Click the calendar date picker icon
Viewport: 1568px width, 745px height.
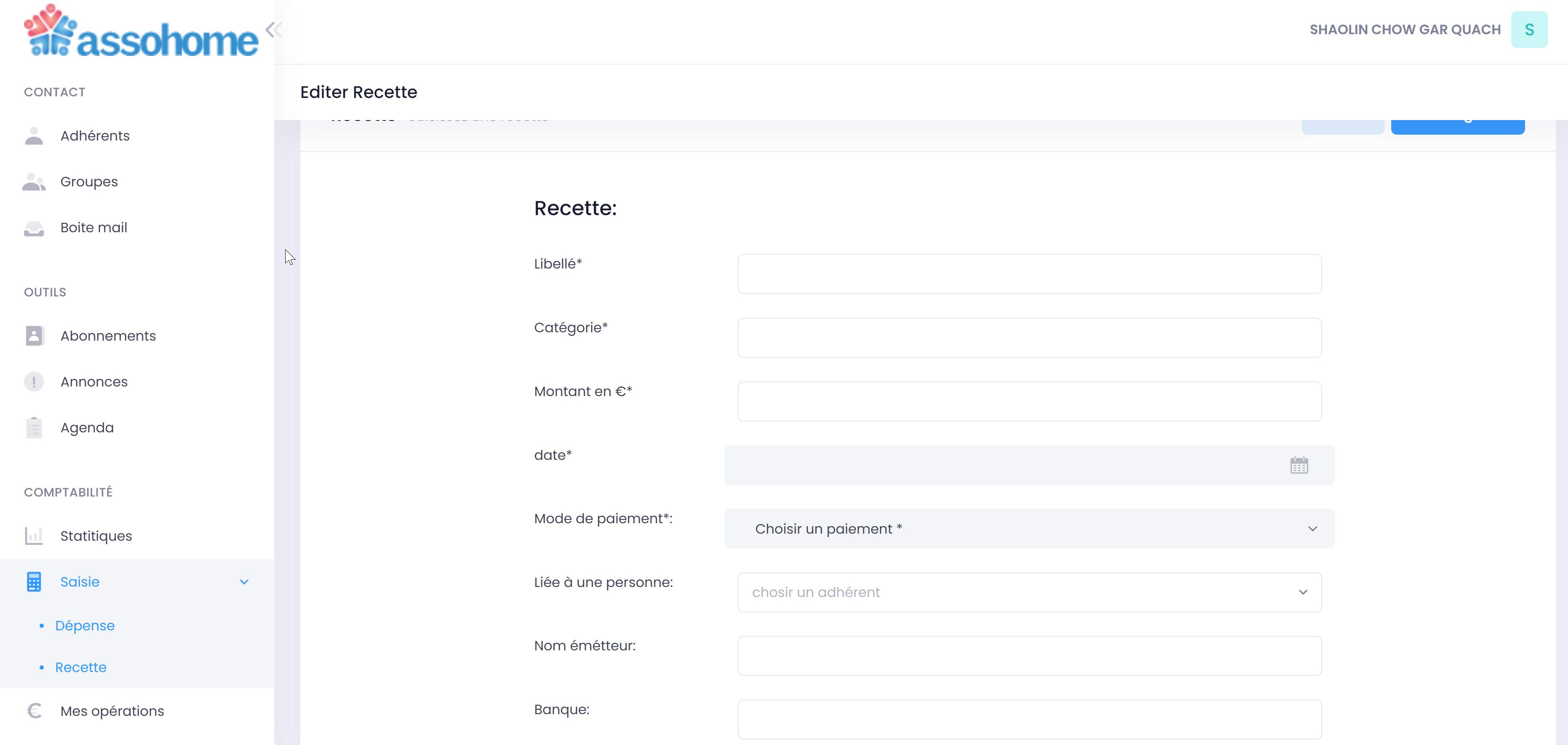click(1299, 465)
